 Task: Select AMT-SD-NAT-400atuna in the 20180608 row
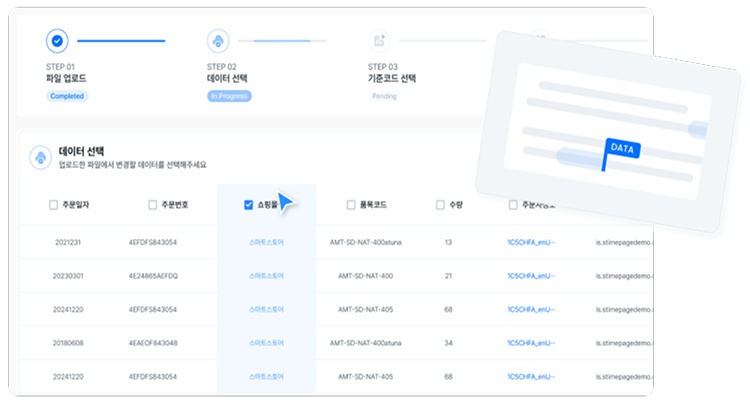click(x=365, y=343)
